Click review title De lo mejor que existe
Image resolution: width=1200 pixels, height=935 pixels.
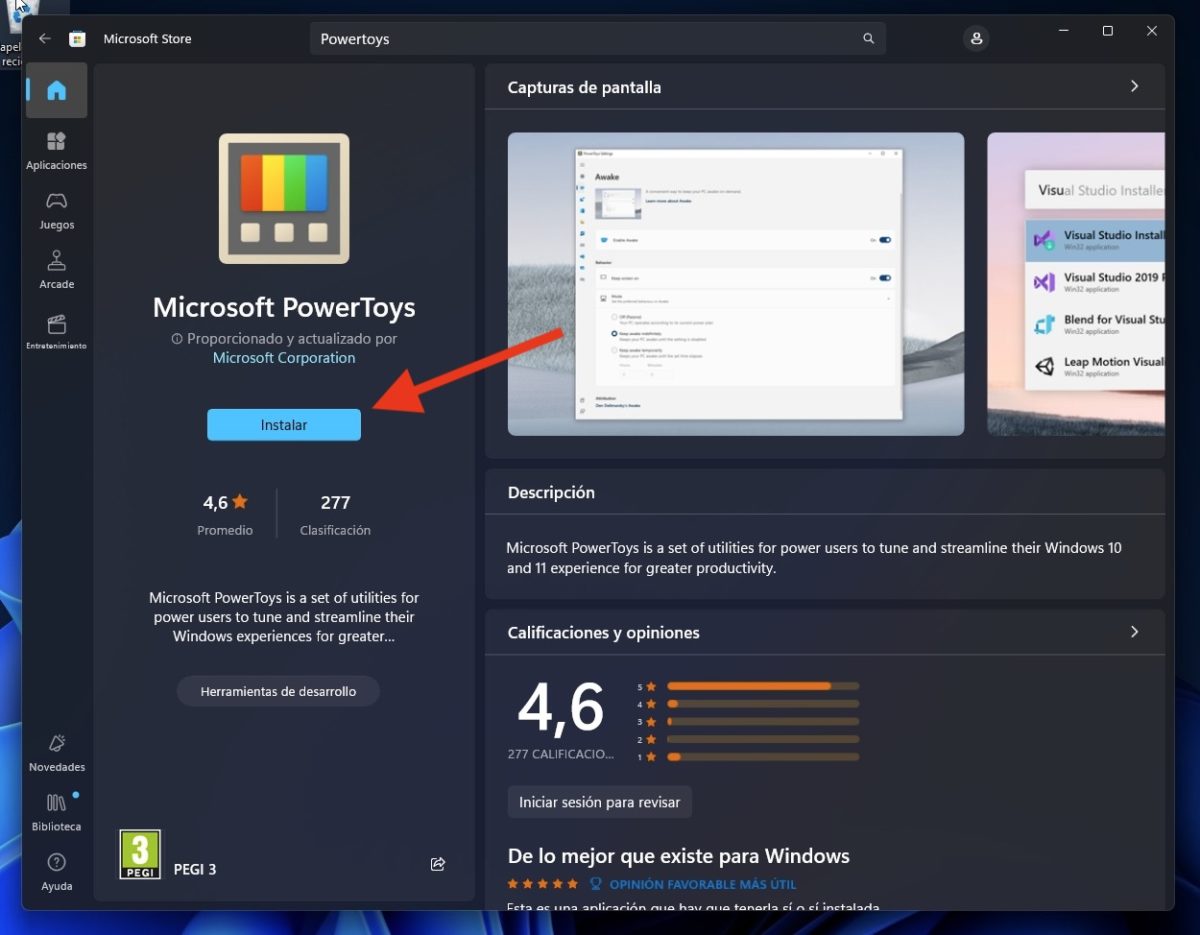tap(679, 856)
